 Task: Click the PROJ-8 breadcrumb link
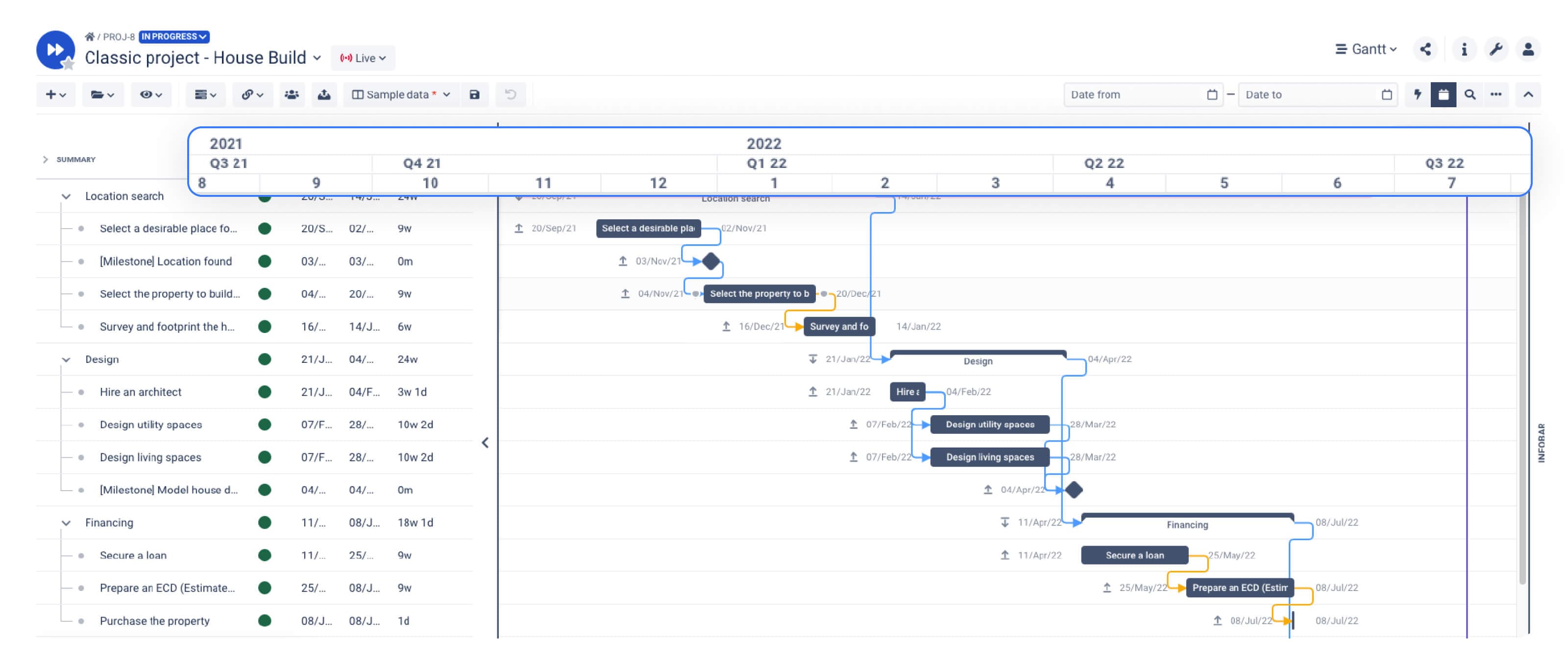coord(119,37)
